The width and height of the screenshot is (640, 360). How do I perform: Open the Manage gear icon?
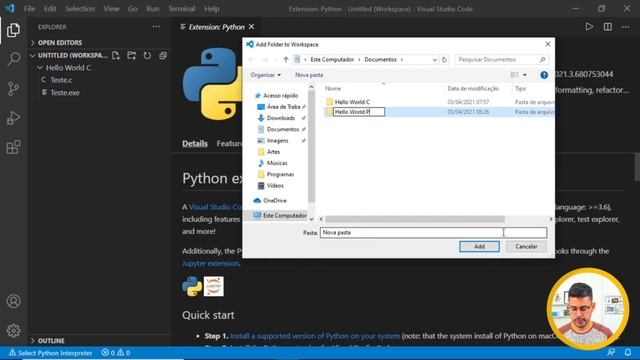(13, 330)
